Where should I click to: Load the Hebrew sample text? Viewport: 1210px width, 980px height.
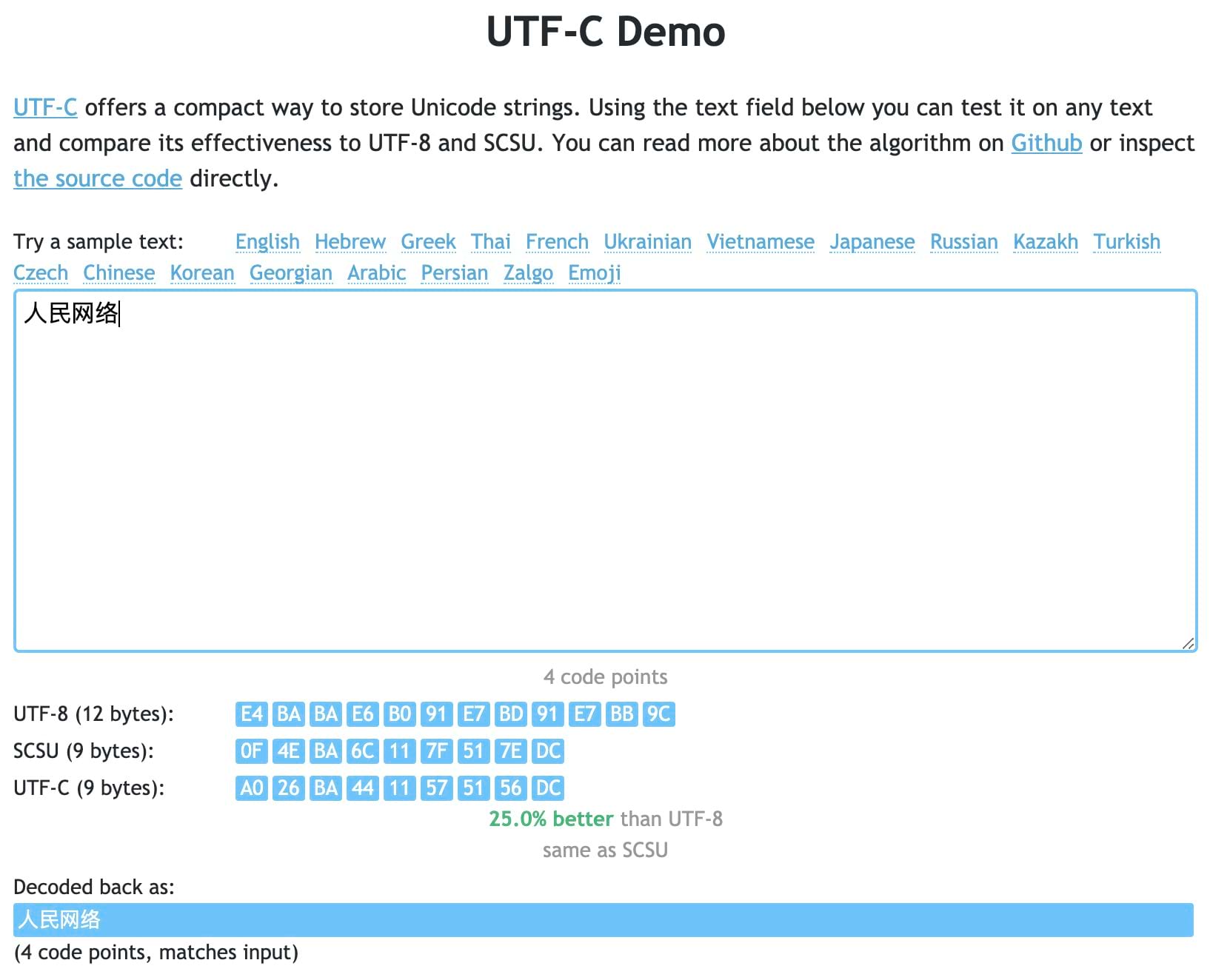350,242
